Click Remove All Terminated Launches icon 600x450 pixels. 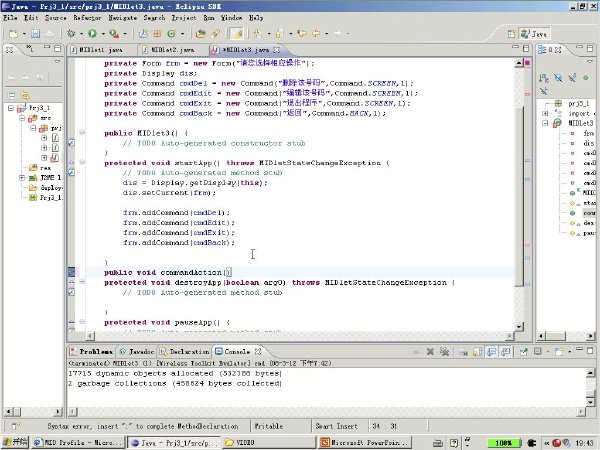click(444, 351)
